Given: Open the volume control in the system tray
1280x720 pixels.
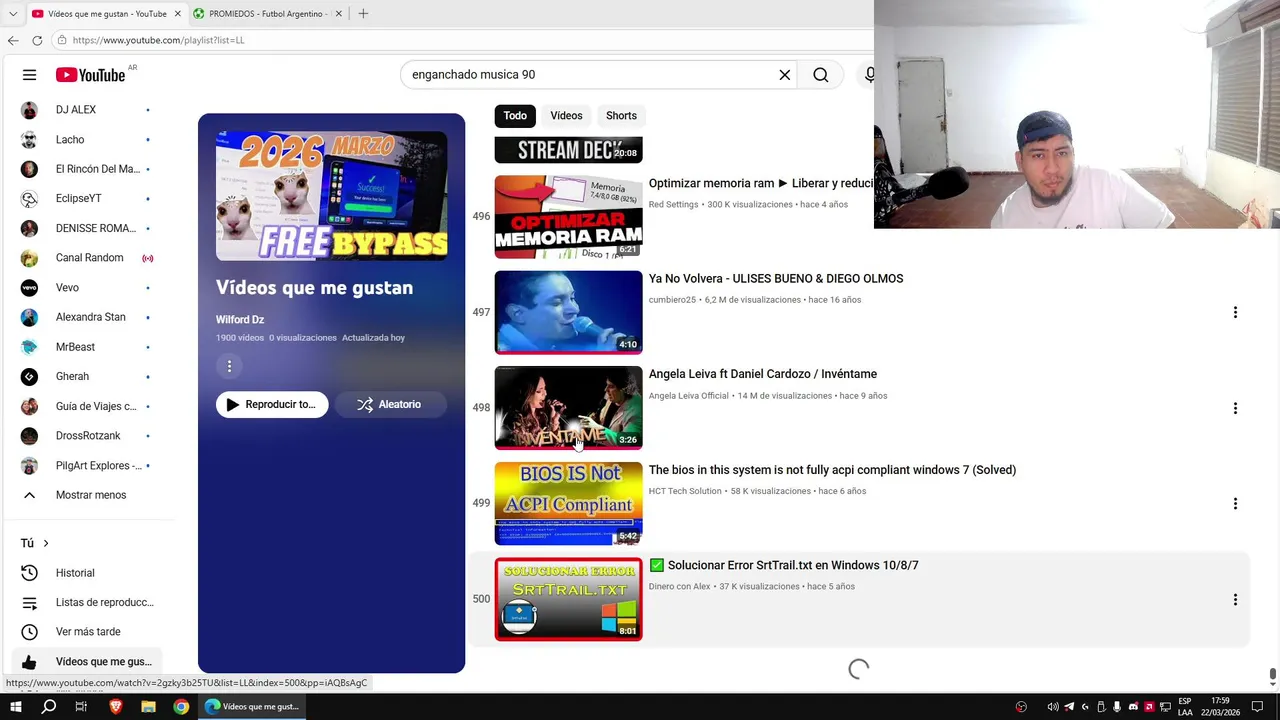Looking at the screenshot, I should tap(1053, 707).
